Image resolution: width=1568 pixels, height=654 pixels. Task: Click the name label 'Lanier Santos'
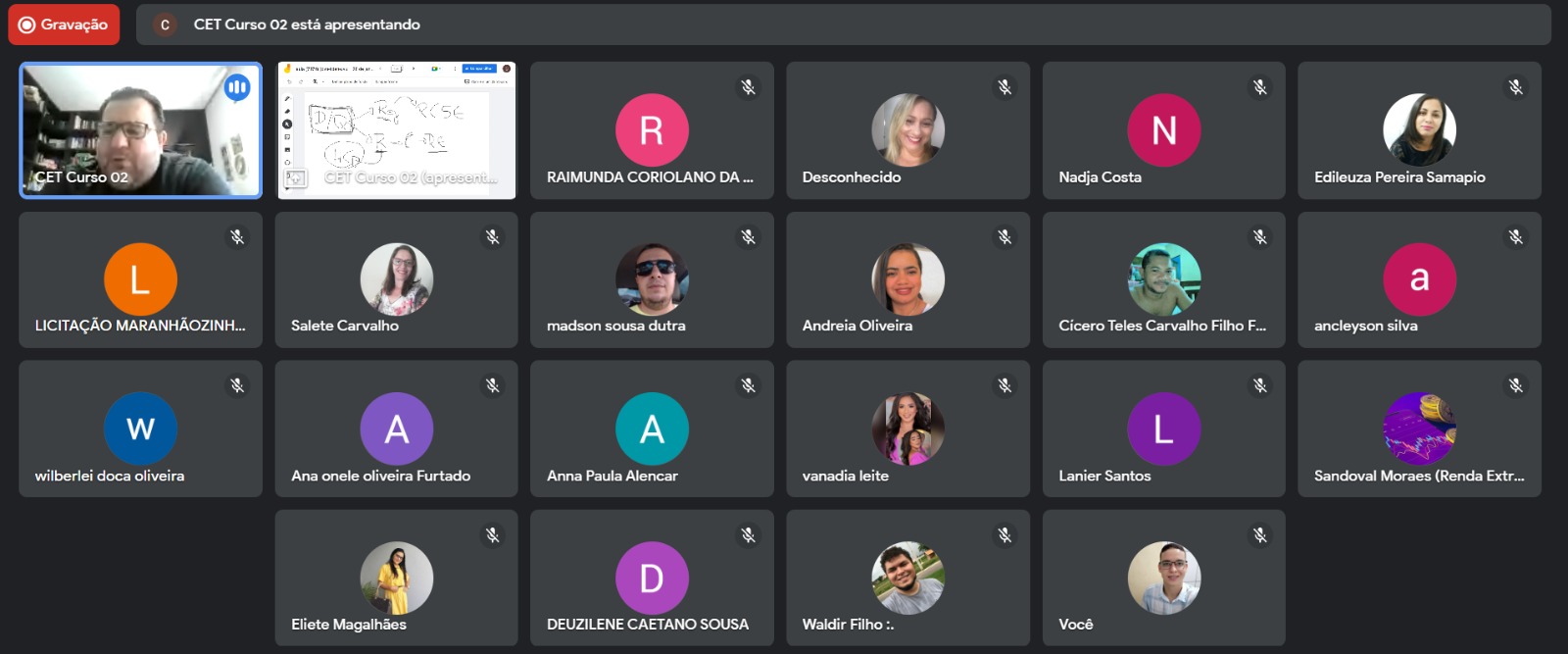click(x=1104, y=476)
